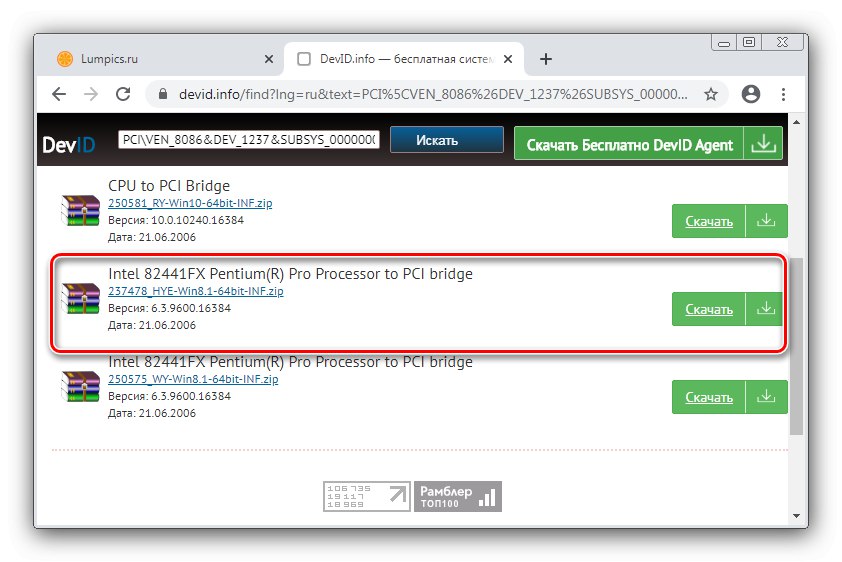Click download arrow icon in 250575_WY row
This screenshot has height=562, width=842.
[766, 397]
